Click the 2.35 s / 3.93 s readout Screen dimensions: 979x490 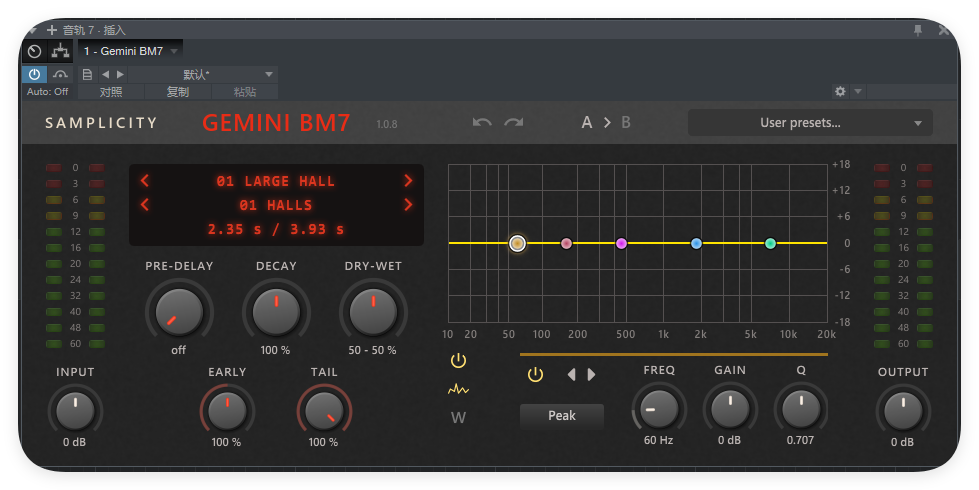click(x=275, y=229)
